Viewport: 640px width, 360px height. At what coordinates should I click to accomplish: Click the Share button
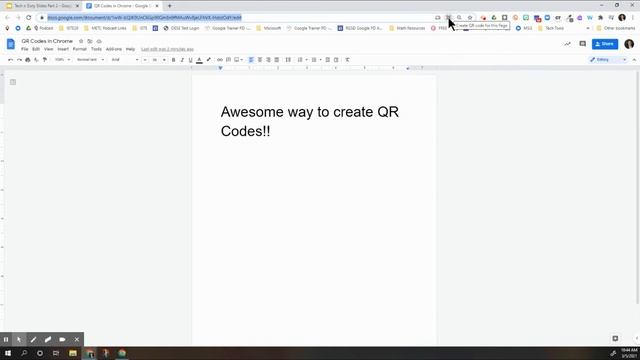click(x=605, y=44)
